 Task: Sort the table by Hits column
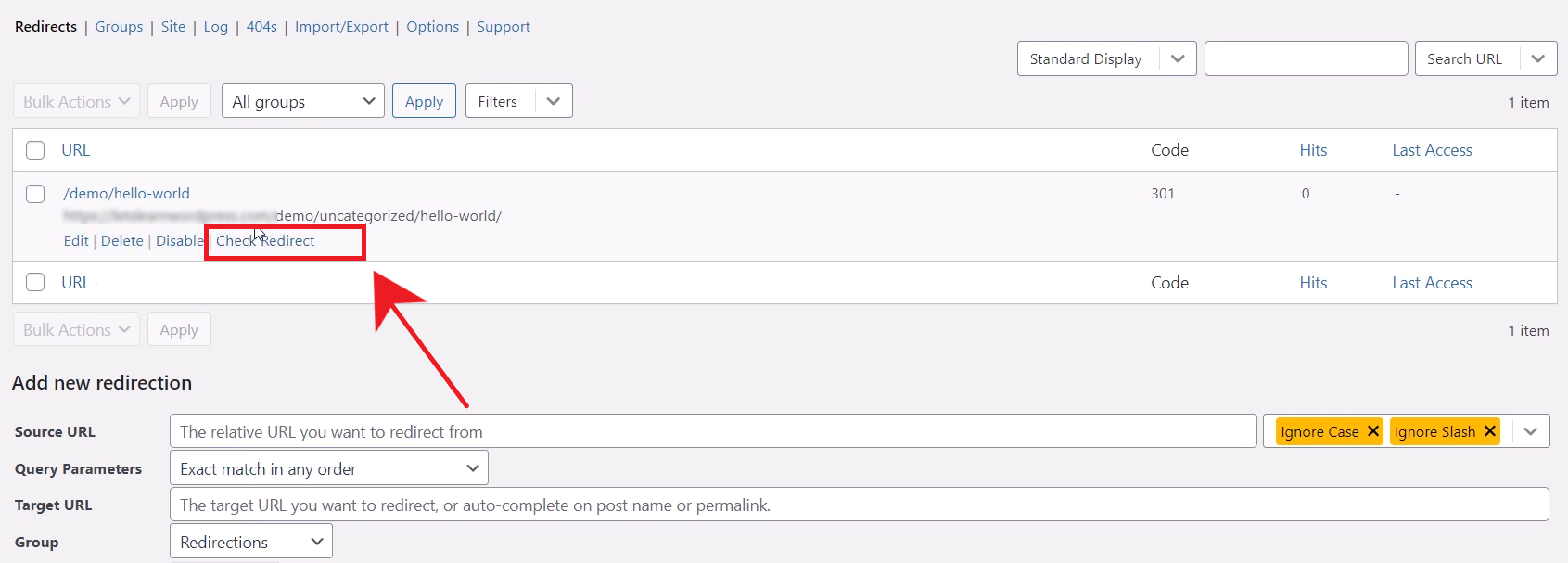[1313, 150]
